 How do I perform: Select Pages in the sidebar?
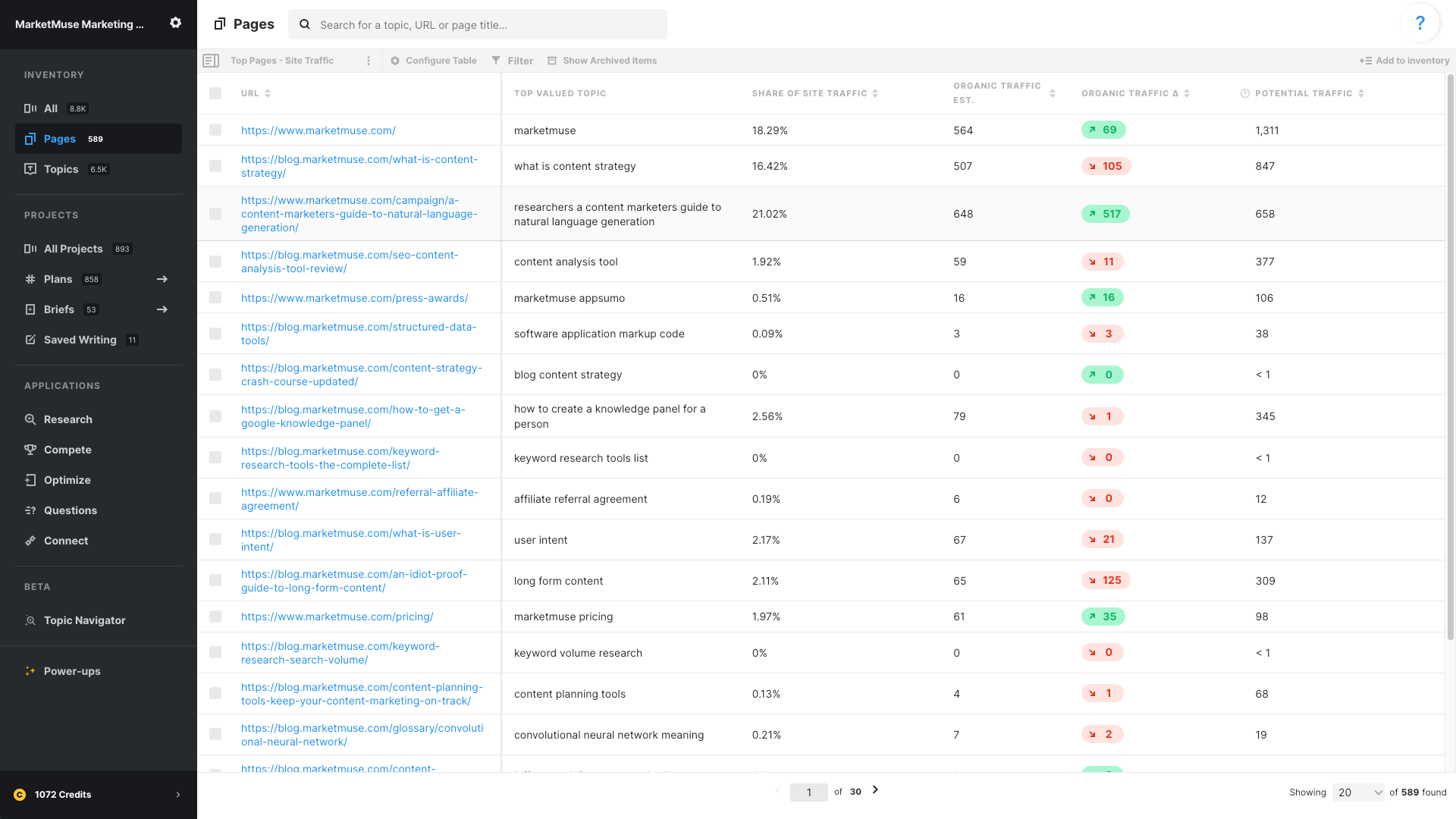(99, 139)
